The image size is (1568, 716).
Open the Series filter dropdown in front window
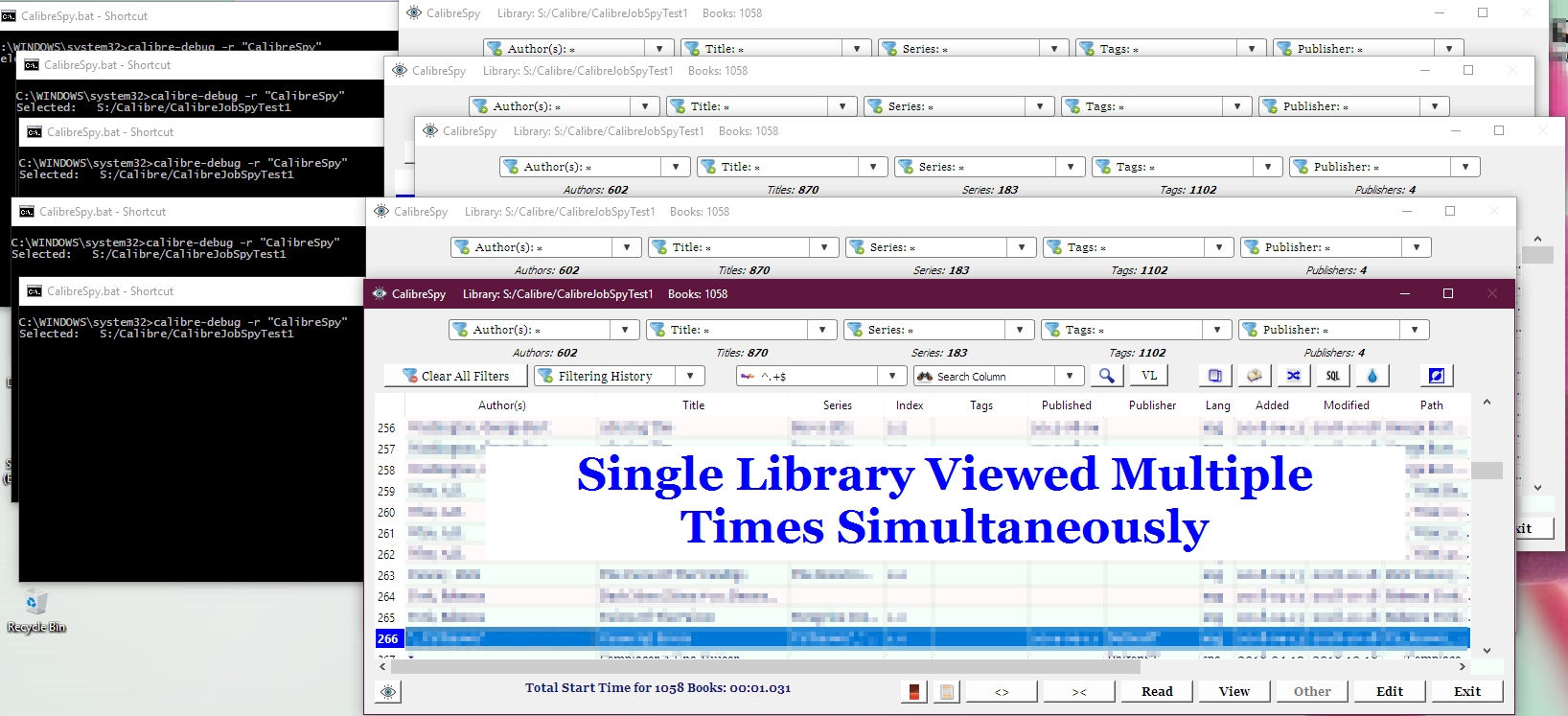pos(1020,330)
